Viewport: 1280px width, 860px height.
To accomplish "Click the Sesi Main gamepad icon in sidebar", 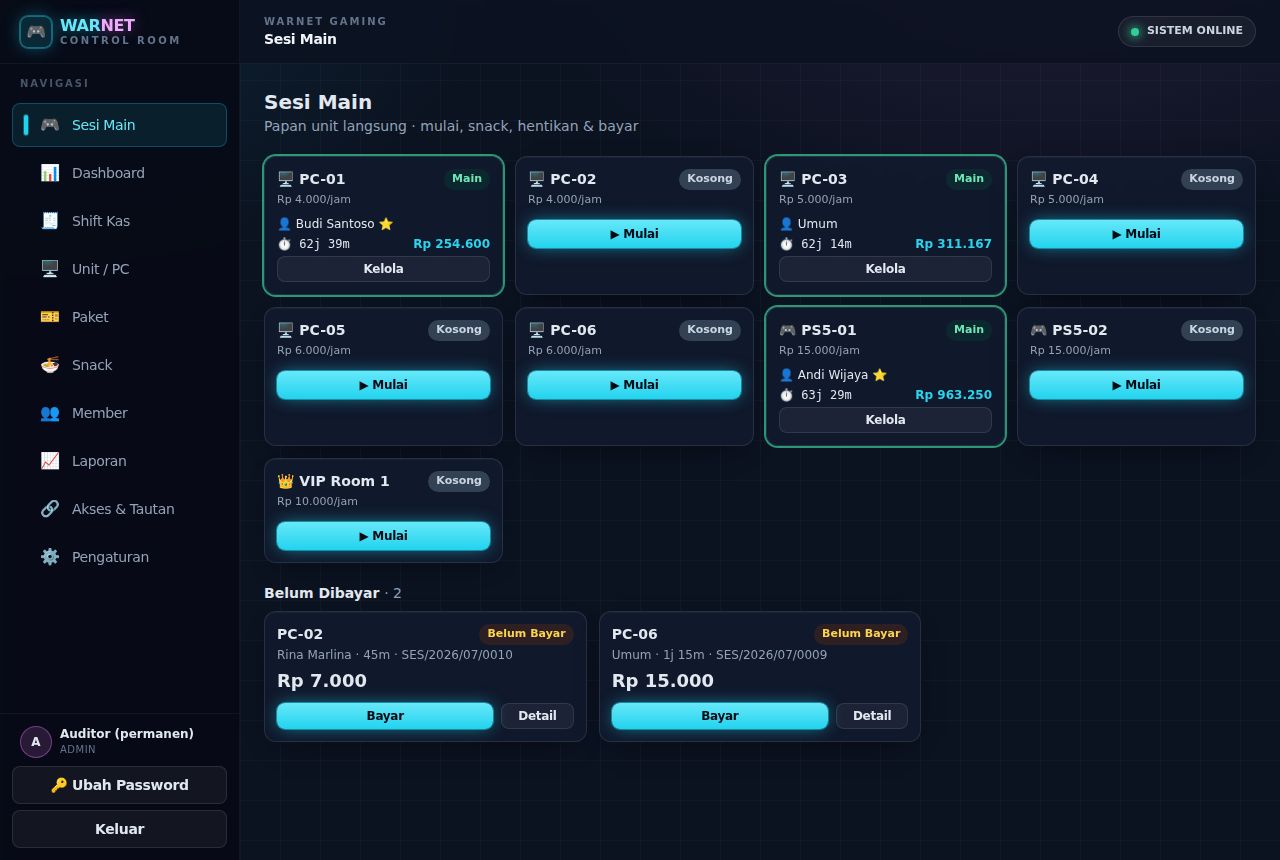I will [49, 125].
